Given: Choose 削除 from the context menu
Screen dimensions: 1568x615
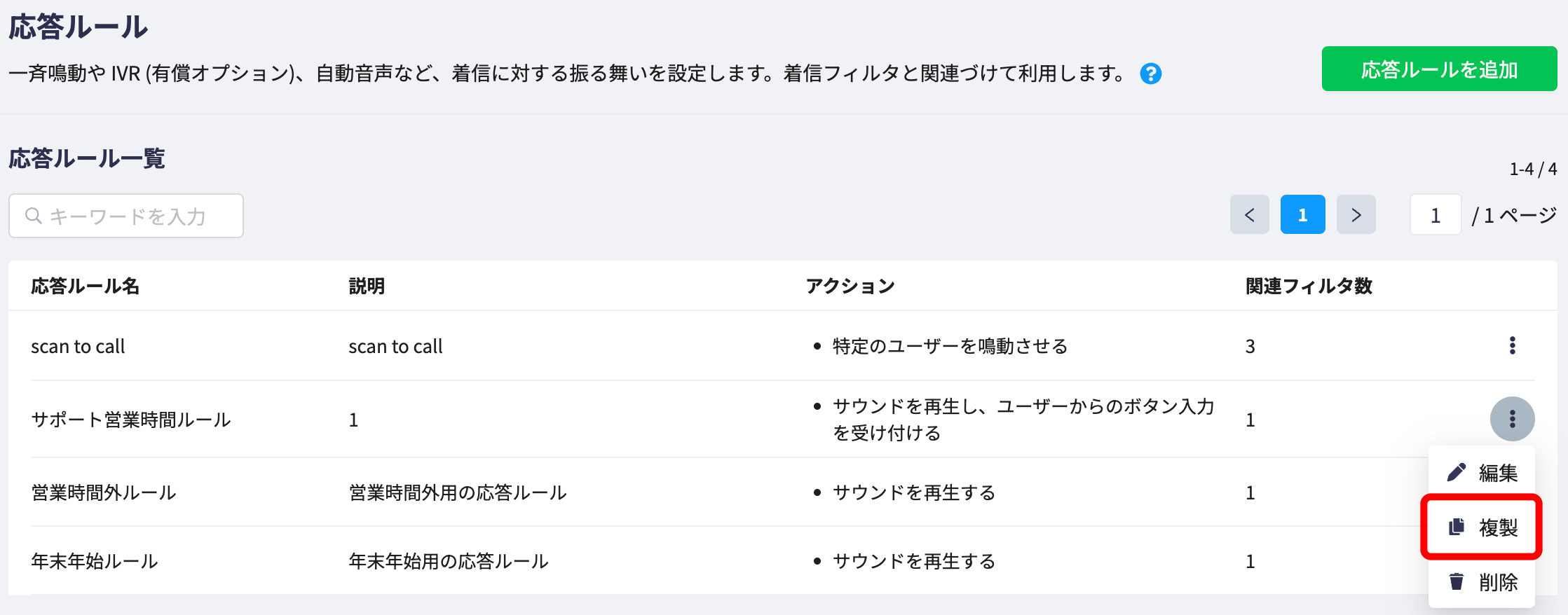Looking at the screenshot, I should (x=1482, y=581).
